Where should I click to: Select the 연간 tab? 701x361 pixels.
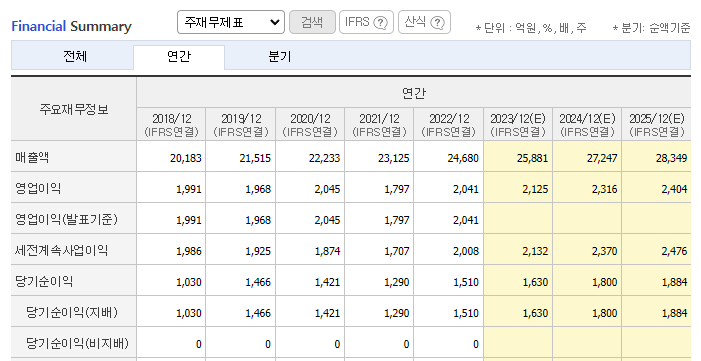click(179, 57)
